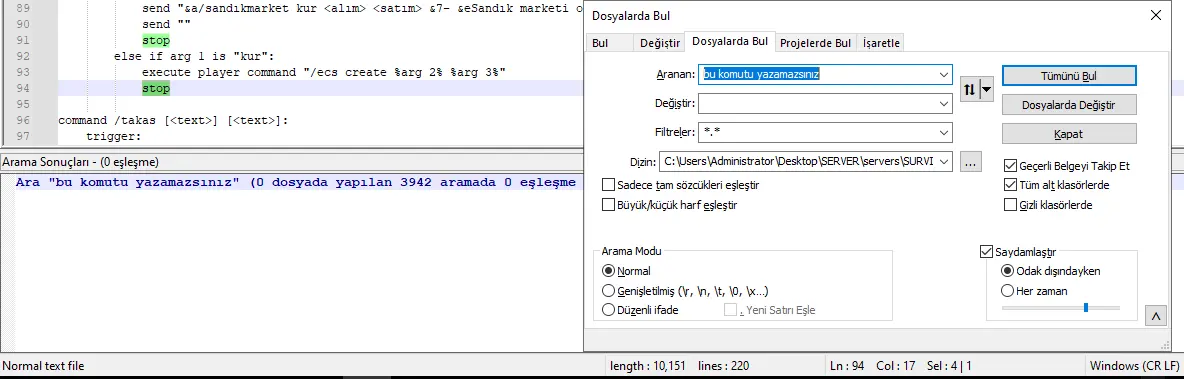Screen dimensions: 1184x379
Task: Uncheck Geçerli Belgeyi Takip Et
Action: [x=1010, y=165]
